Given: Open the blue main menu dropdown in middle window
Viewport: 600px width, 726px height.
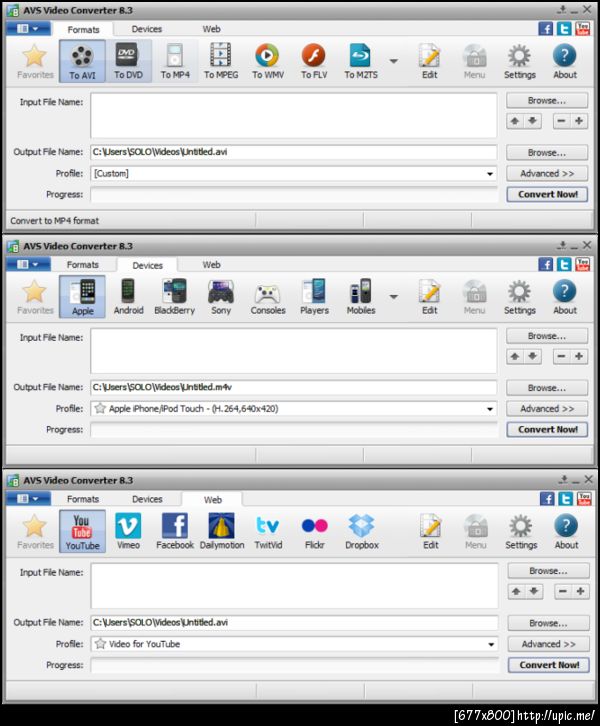Looking at the screenshot, I should pos(28,264).
